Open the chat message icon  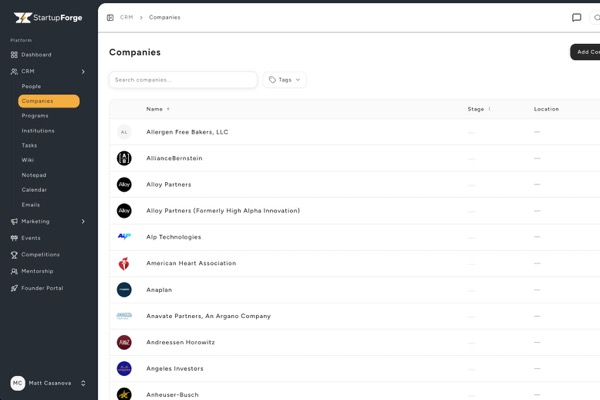click(576, 18)
